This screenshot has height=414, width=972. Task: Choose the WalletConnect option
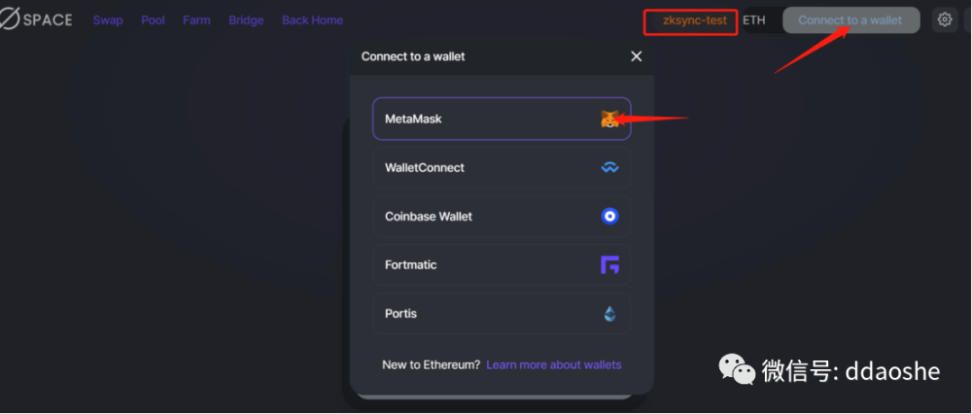pos(480,168)
